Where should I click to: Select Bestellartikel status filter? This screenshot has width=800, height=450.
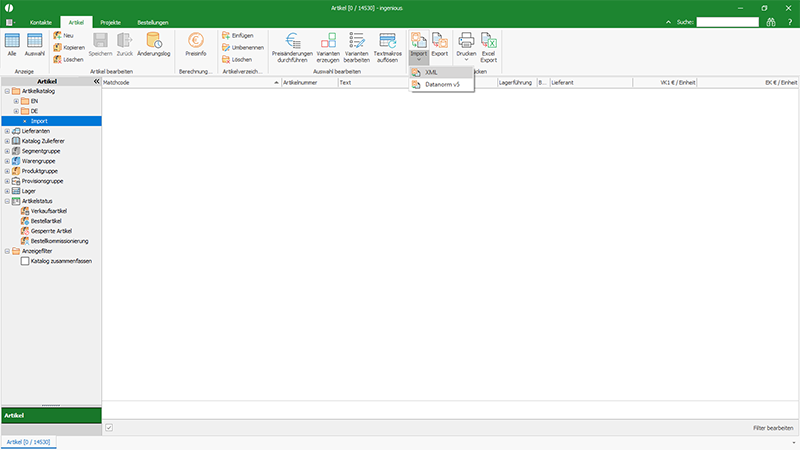(x=46, y=221)
